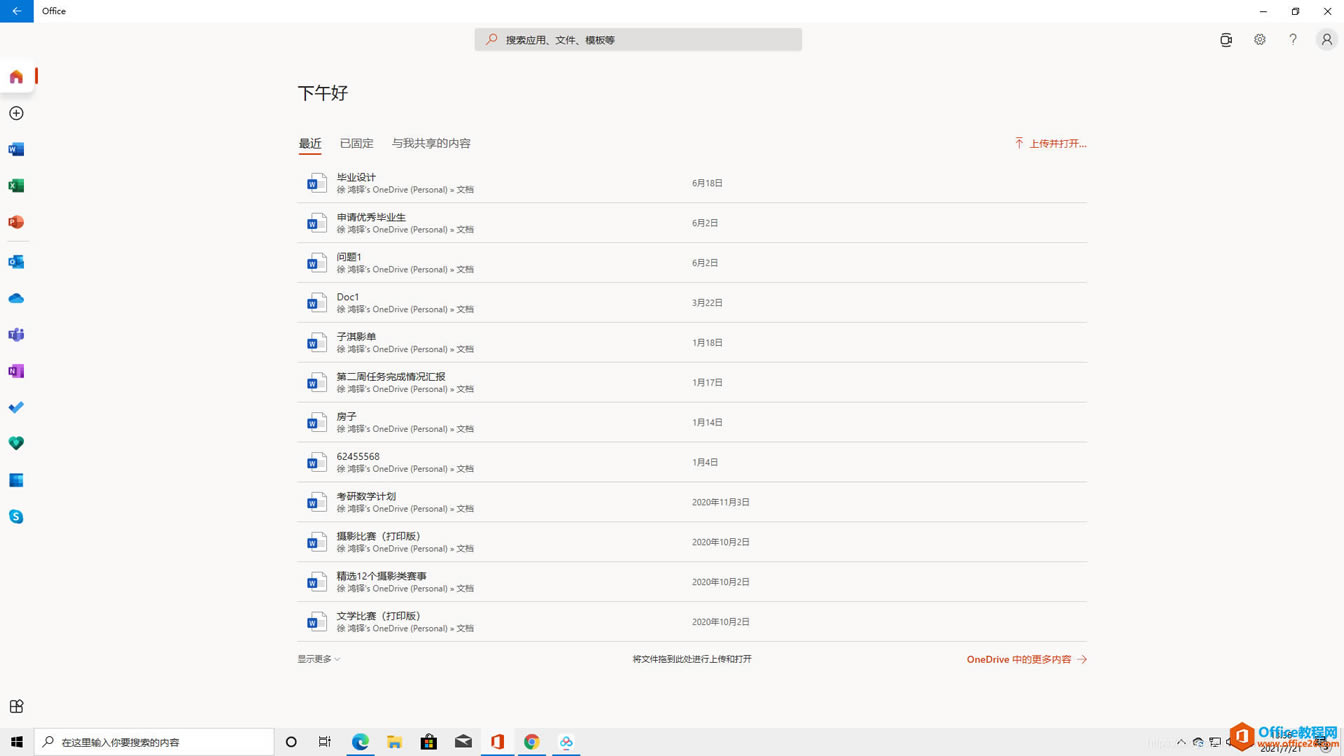Click the Create new (plus) icon

pos(16,113)
